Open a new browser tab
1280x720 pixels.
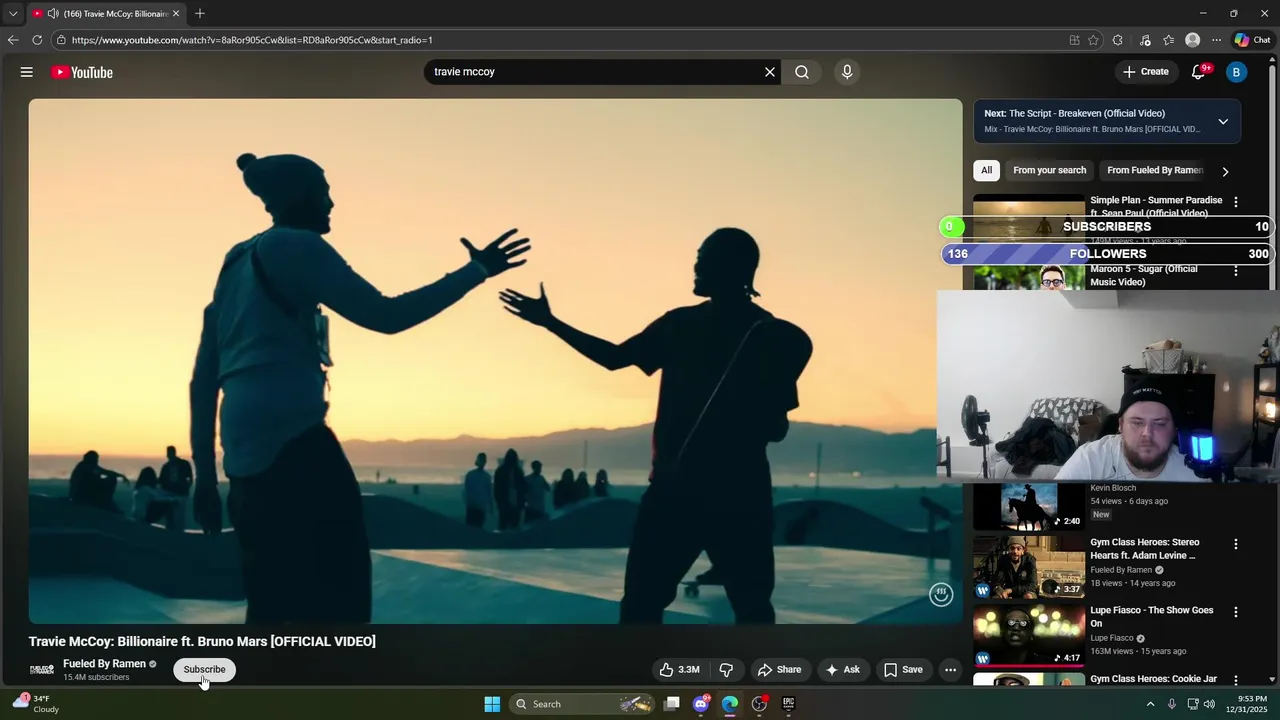pos(200,14)
